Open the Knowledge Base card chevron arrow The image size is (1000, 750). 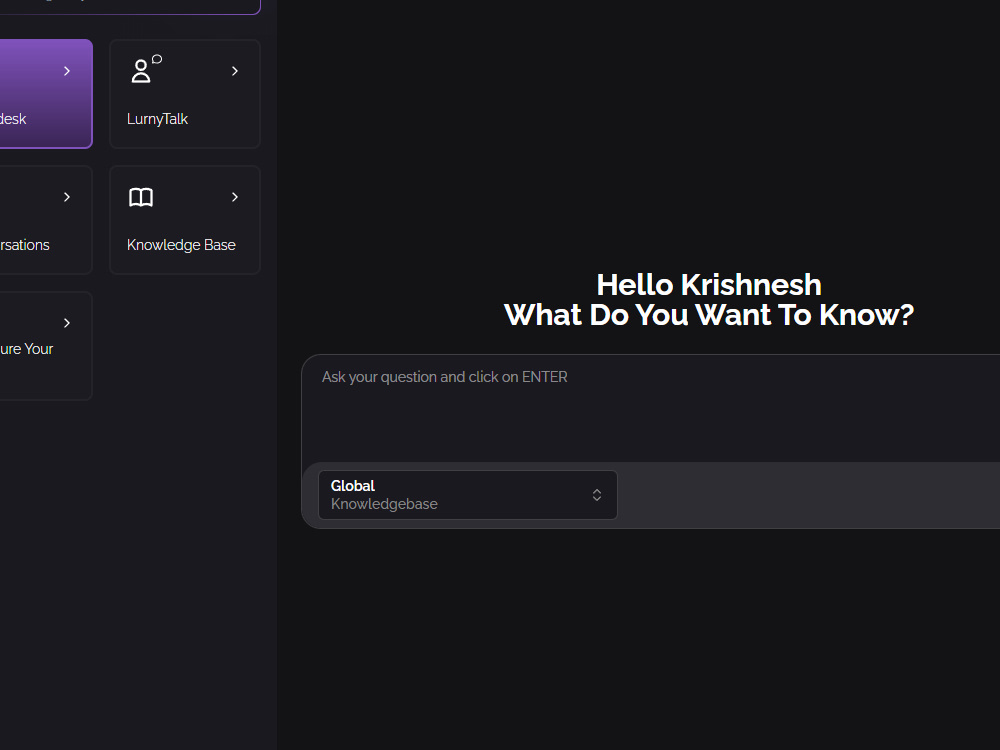(x=235, y=197)
